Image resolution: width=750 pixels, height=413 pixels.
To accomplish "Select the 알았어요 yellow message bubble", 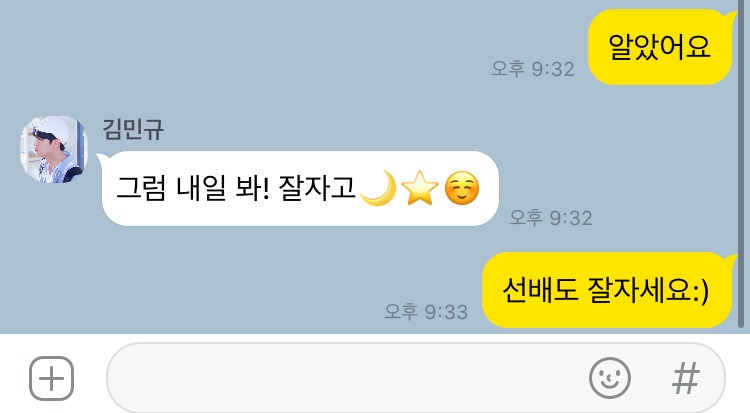I will click(x=661, y=47).
